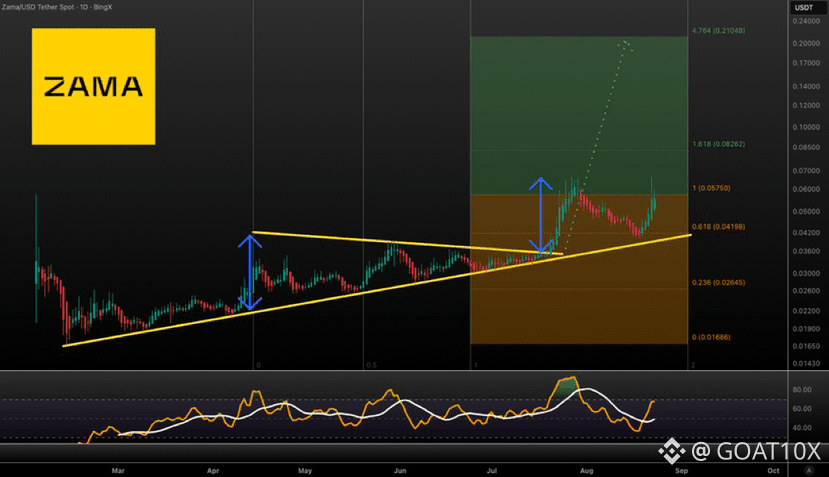Click the ZAMA yellow logo image
This screenshot has height=477, width=829.
click(94, 86)
